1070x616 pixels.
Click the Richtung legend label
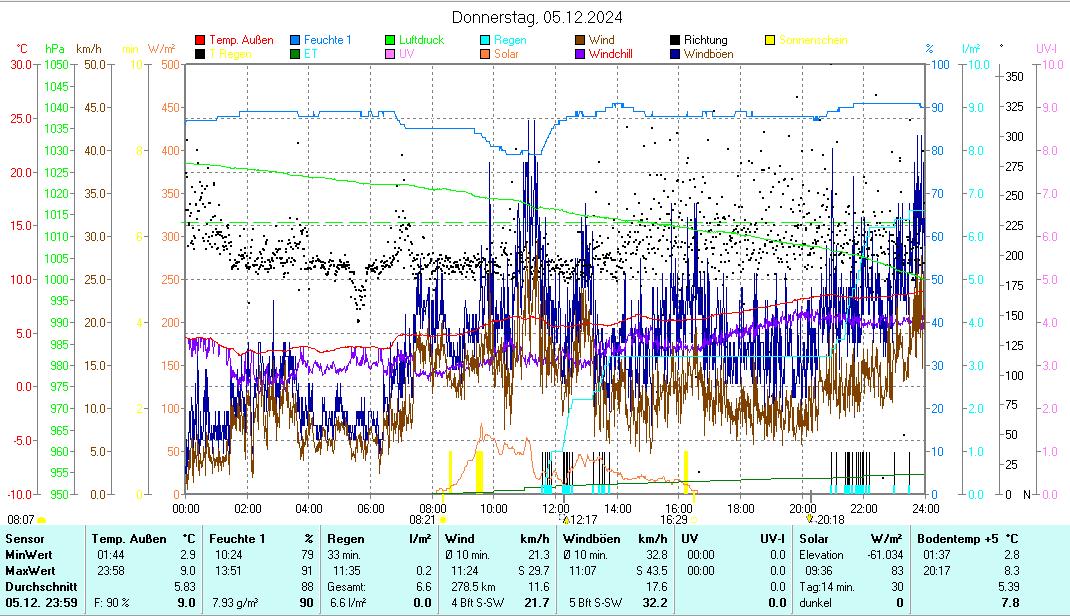coord(706,40)
